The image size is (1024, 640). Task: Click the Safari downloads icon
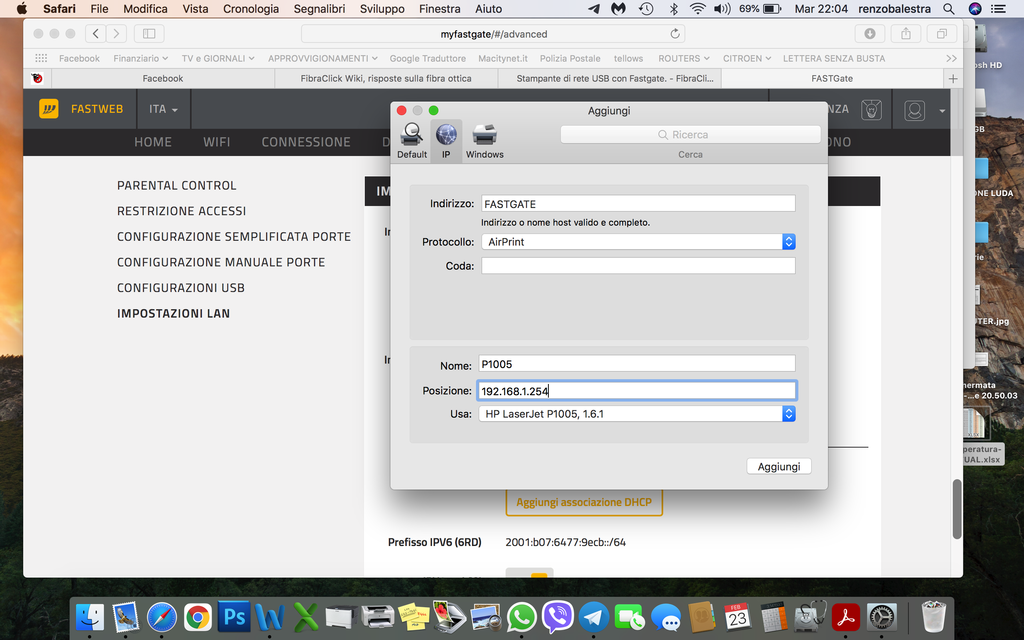869,33
